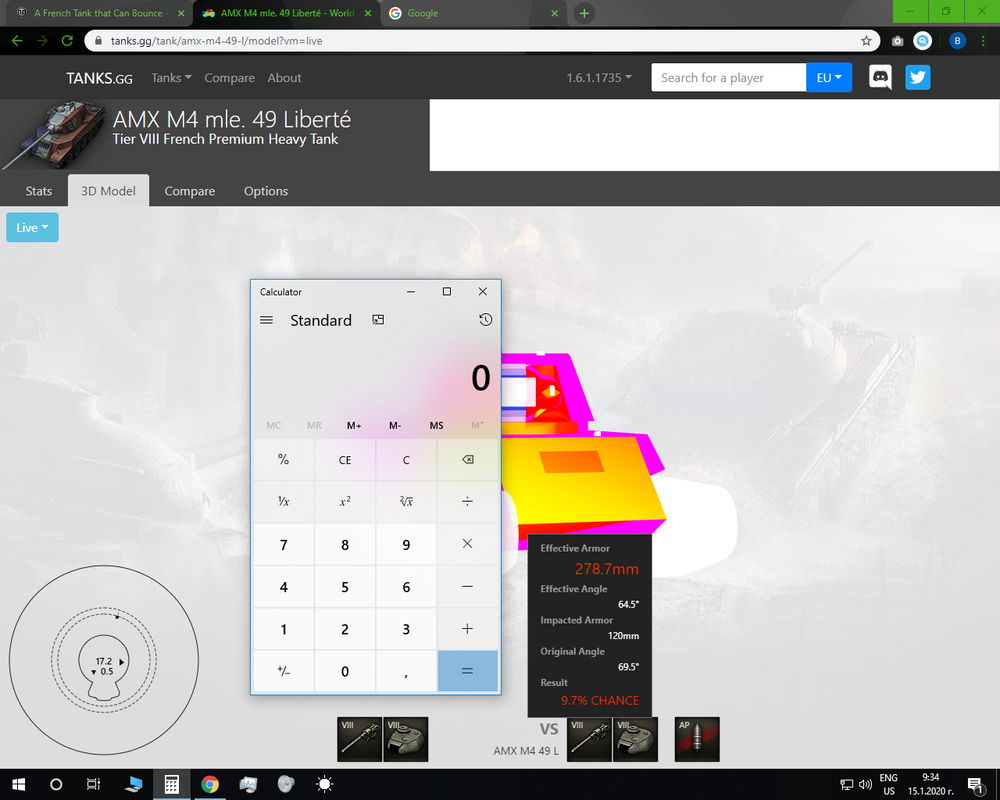Open Calculator hamburger navigation menu
Screen dimensions: 1000x800
267,320
